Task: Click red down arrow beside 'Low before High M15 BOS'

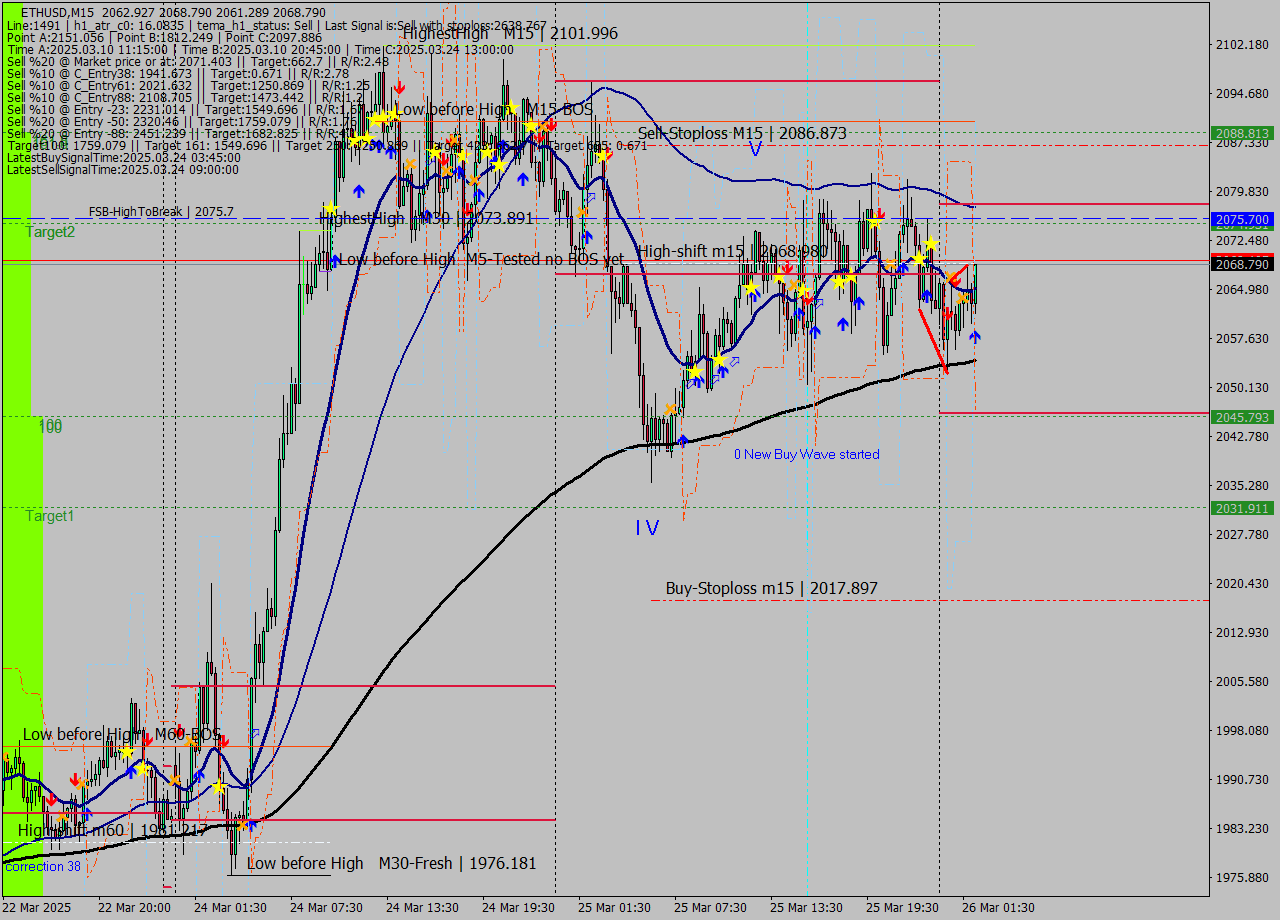Action: pos(399,87)
